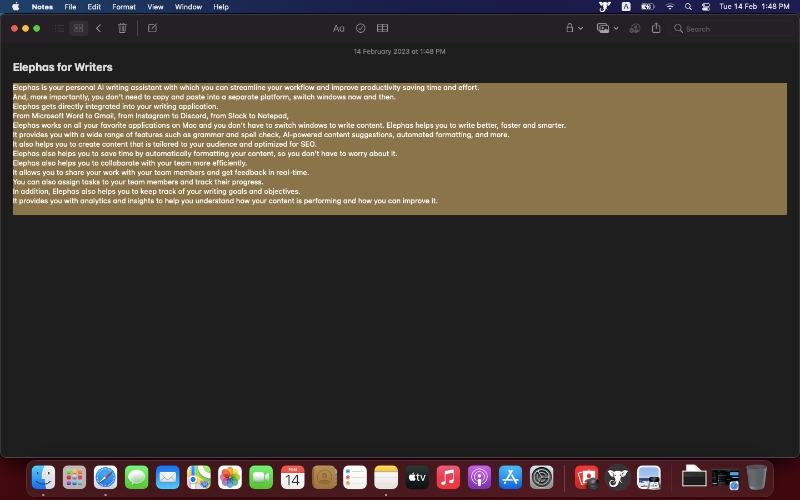Expand the lock options dropdown arrow
800x500 pixels.
[581, 29]
